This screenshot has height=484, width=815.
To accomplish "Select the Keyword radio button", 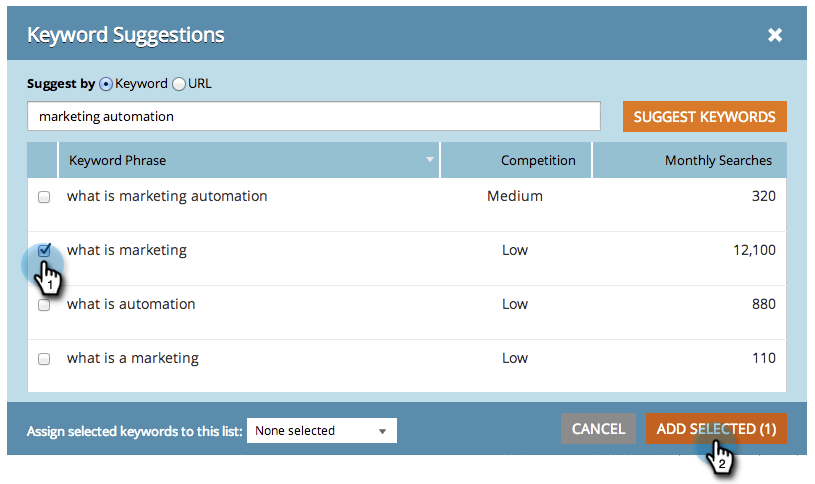I will pyautogui.click(x=106, y=84).
